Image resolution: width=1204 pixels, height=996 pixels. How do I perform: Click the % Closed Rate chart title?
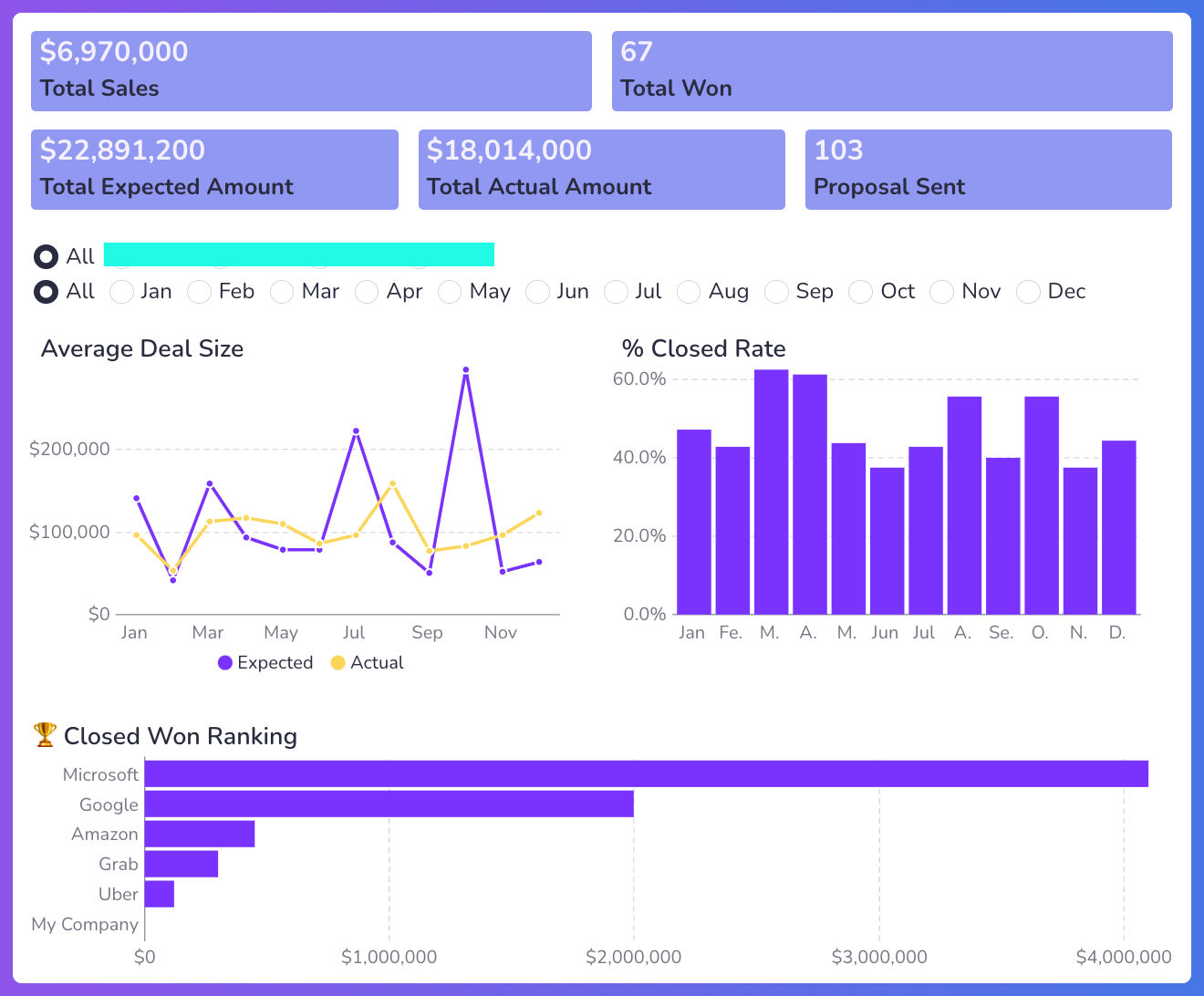(703, 348)
